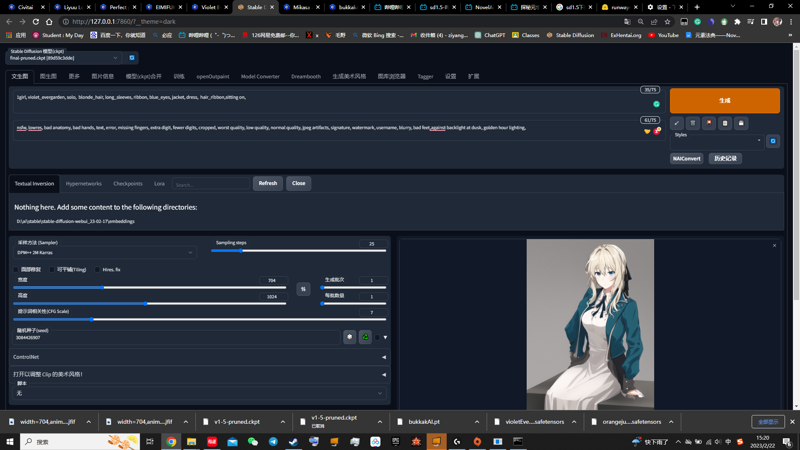Open the Model Converter tab
Viewport: 800px width, 450px height.
click(260, 77)
